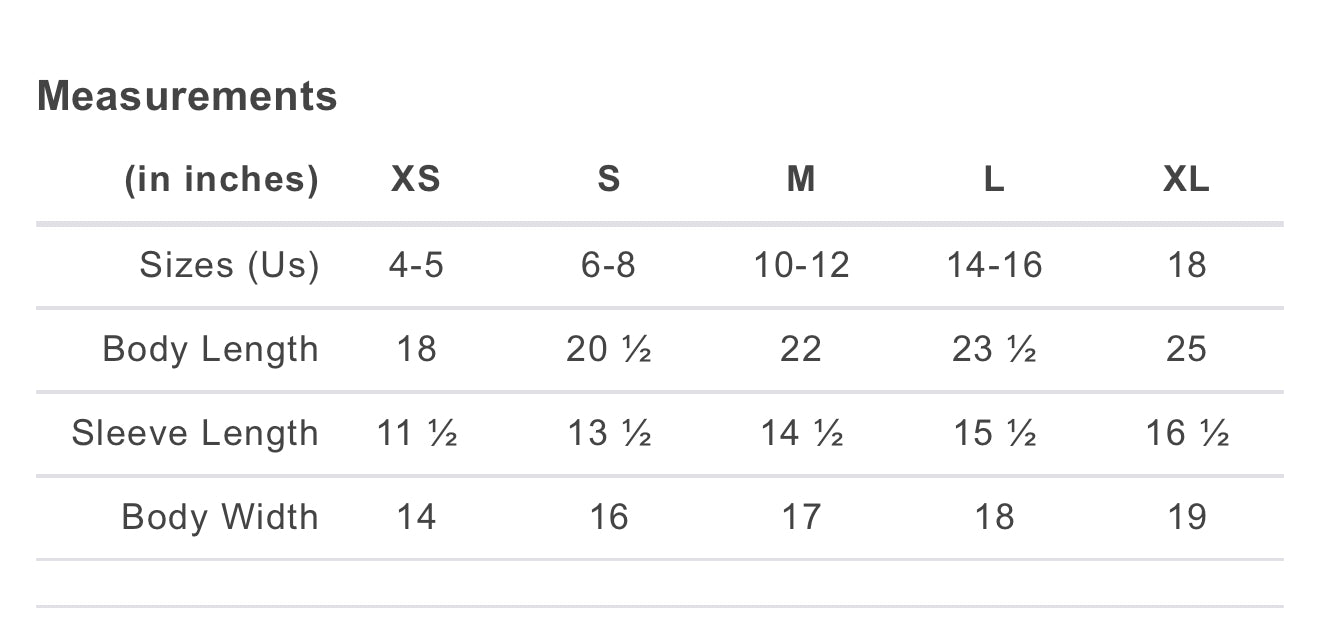Select the M column header
The image size is (1320, 623).
point(801,180)
